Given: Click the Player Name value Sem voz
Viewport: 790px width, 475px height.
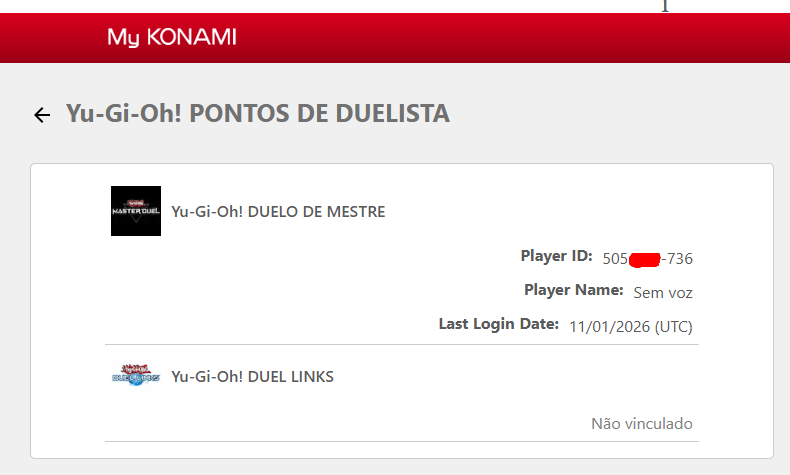Looking at the screenshot, I should 663,293.
